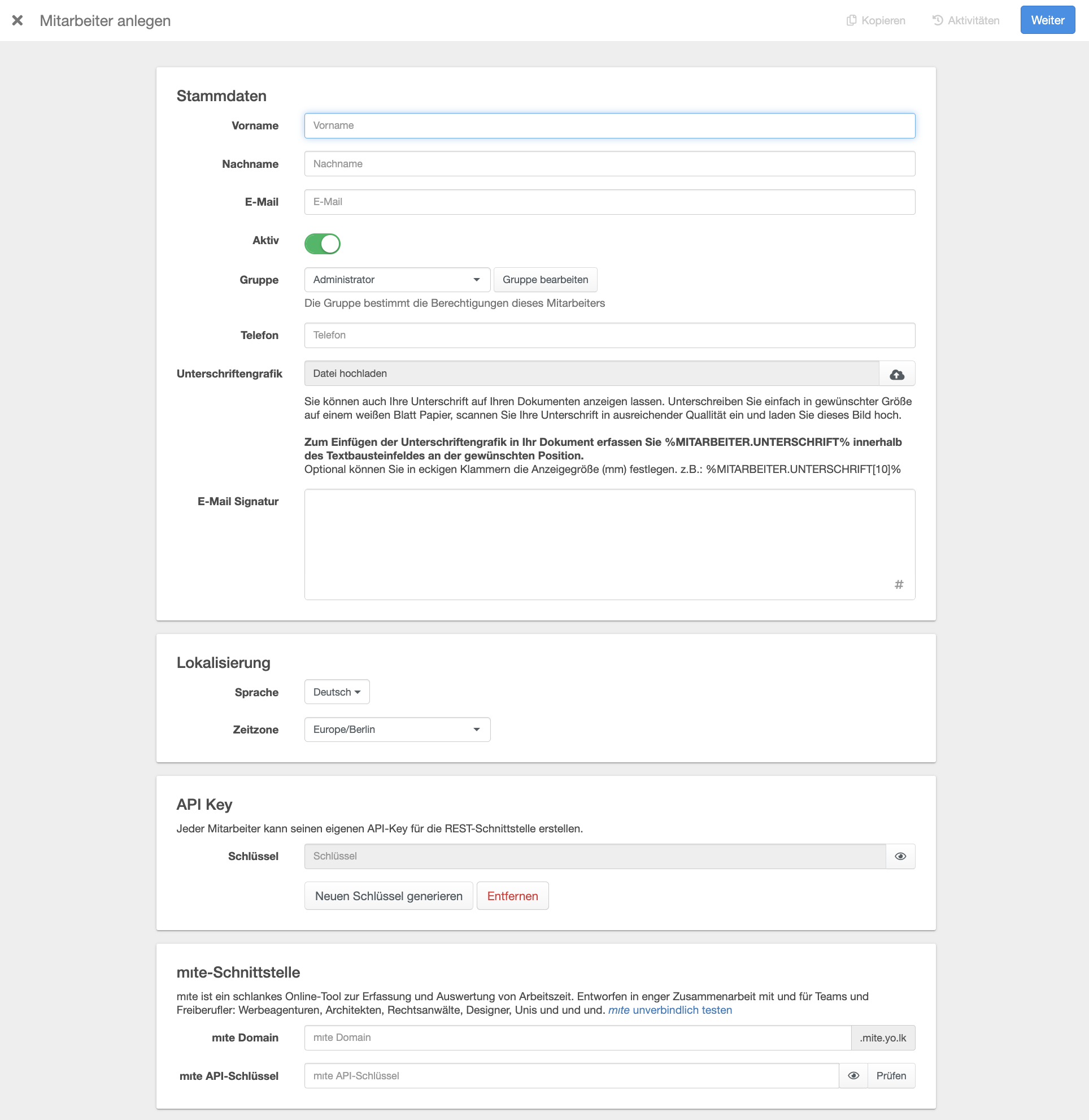Close the Mitarbeiter anlegen dialog
1089x1120 pixels.
pos(18,20)
